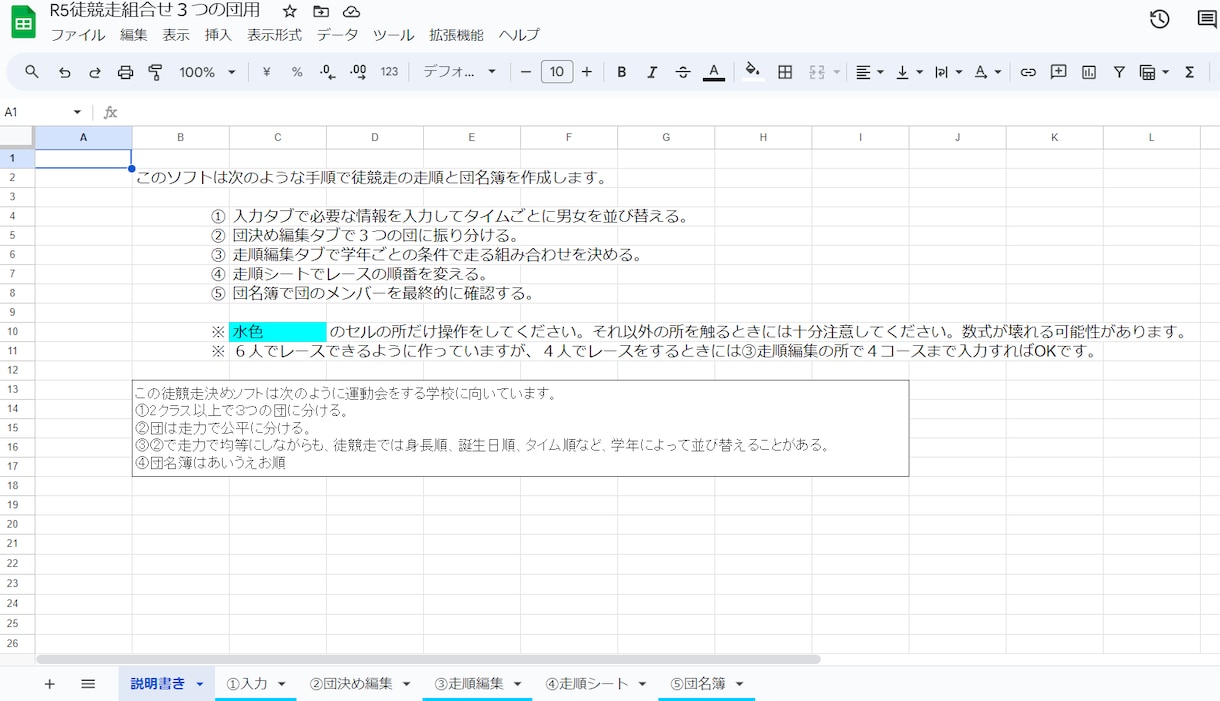Click the search menus magnifier icon

(x=32, y=72)
